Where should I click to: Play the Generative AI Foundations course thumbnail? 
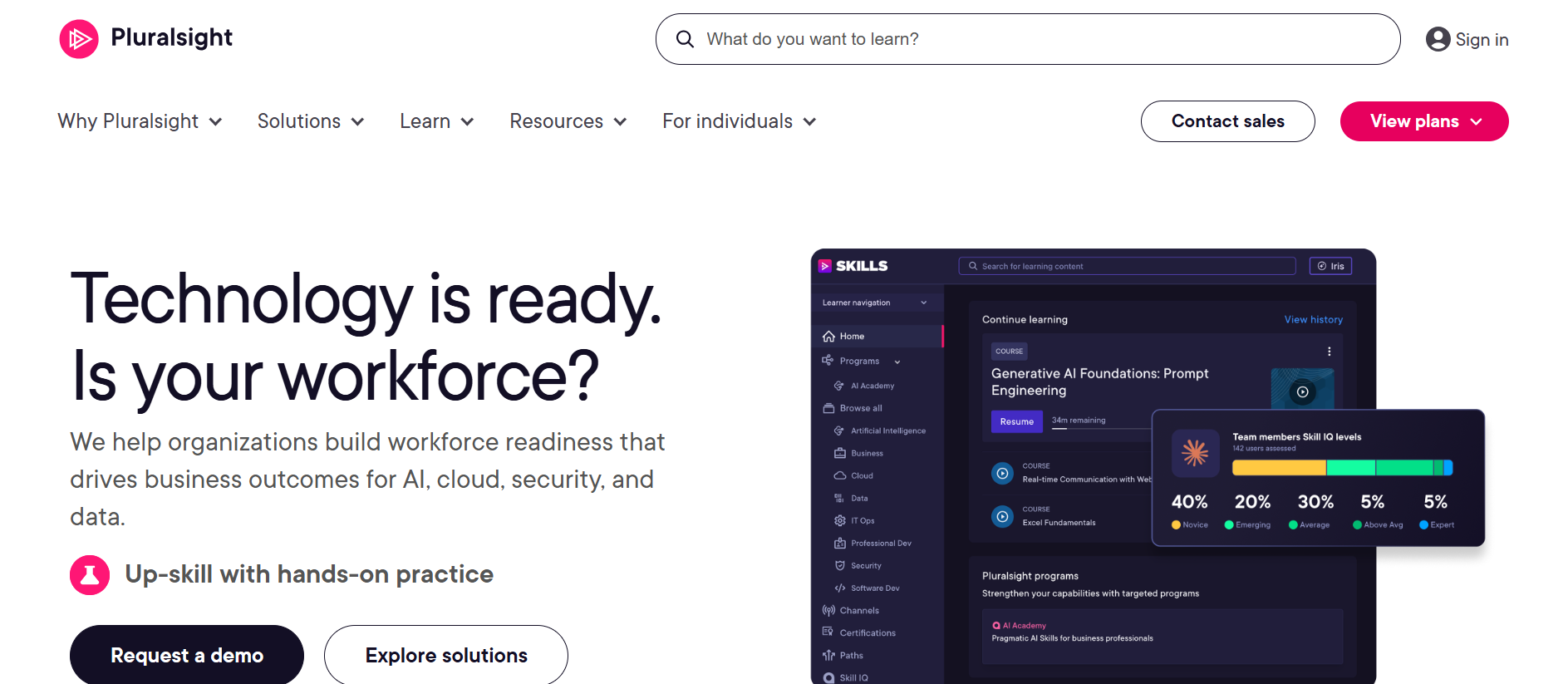1303,391
